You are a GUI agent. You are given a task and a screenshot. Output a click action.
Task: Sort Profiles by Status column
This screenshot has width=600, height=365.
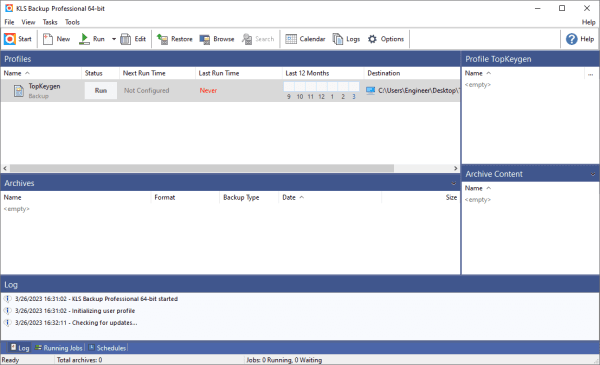tap(101, 73)
